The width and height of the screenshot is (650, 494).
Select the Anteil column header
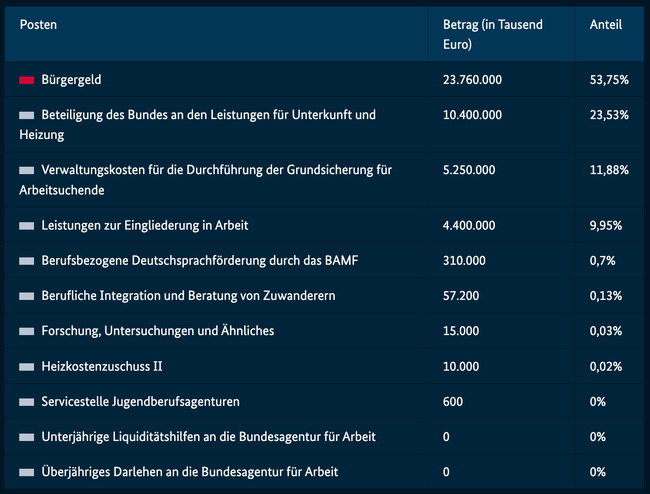[x=605, y=25]
